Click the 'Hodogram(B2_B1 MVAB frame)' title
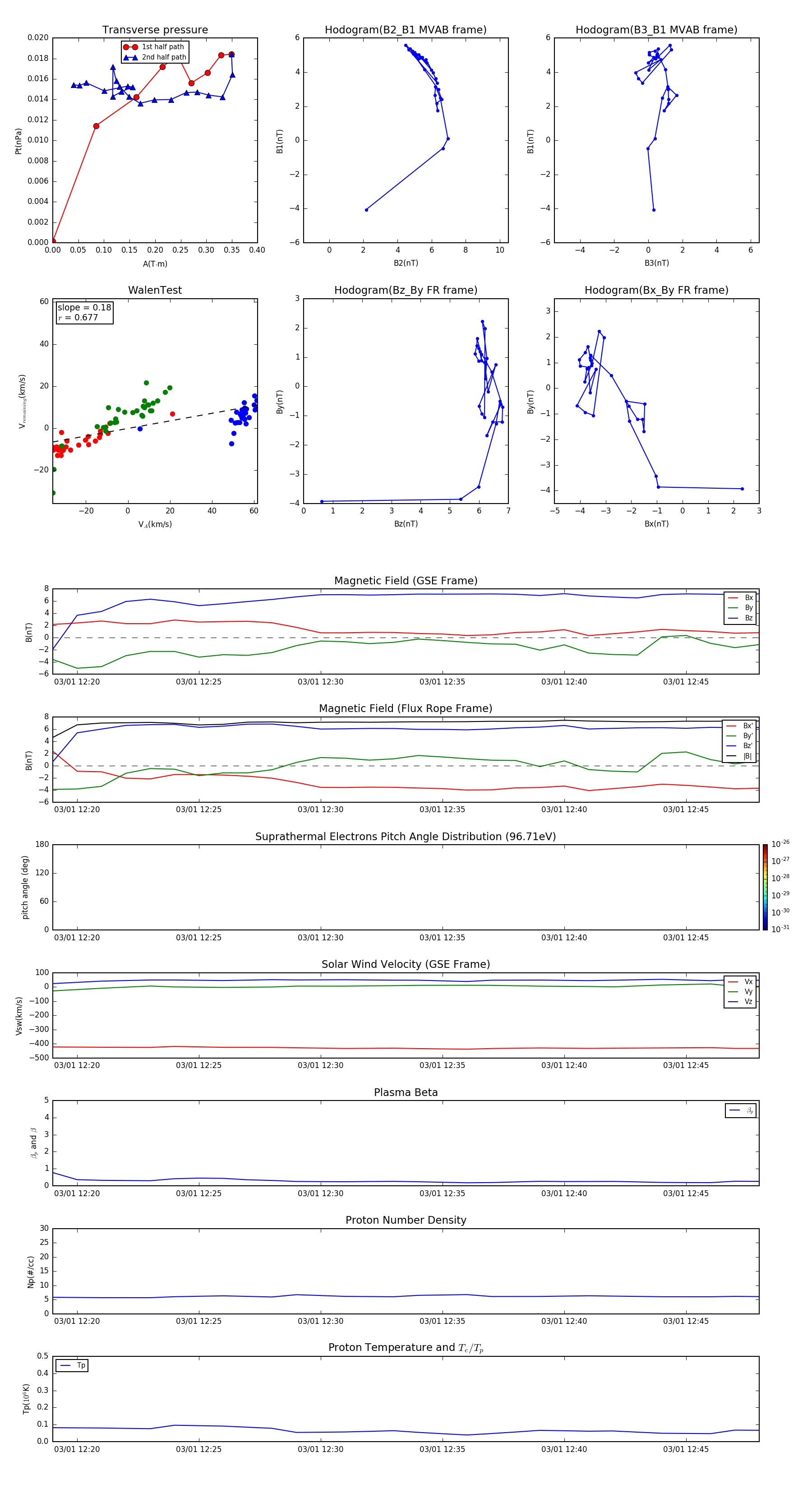This screenshot has height=1489, width=812. 406,29
